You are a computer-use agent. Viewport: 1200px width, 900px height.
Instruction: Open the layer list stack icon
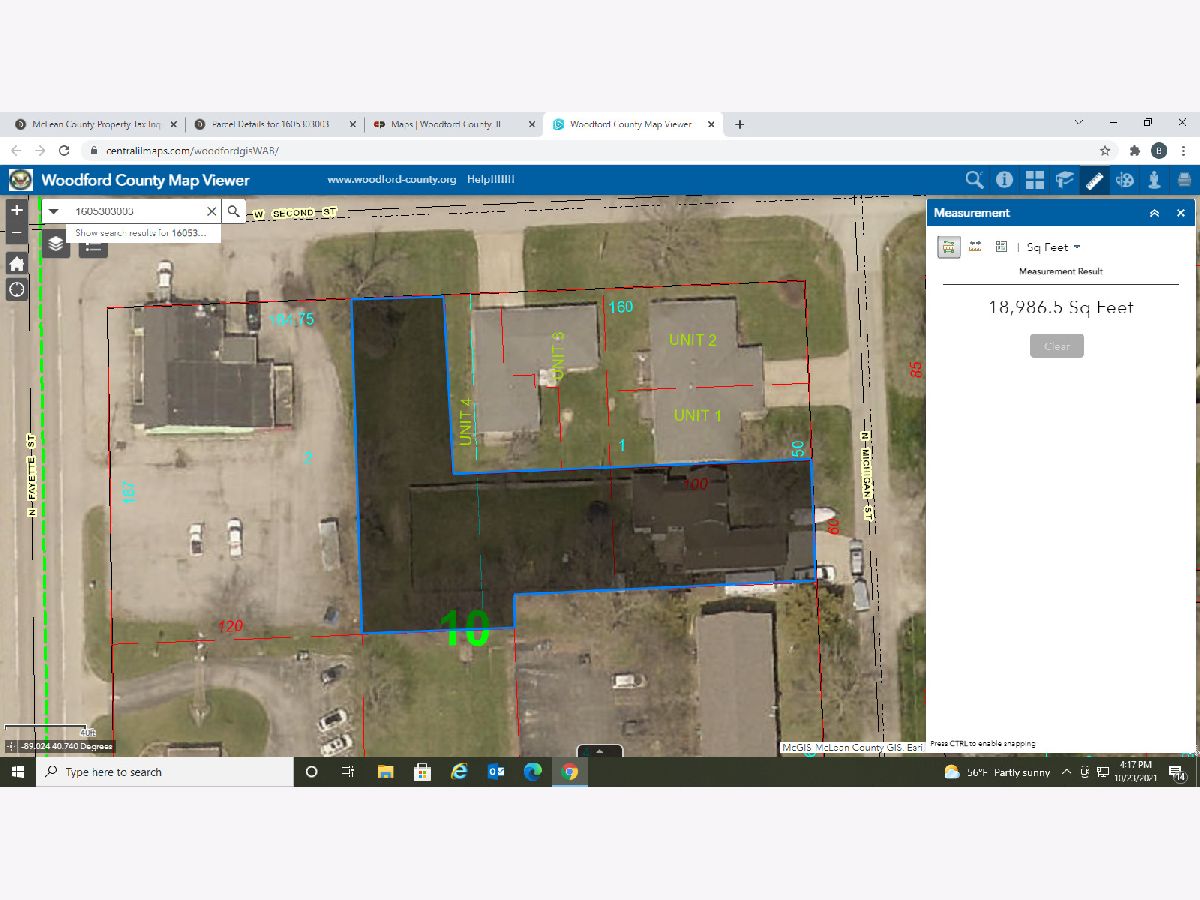[56, 243]
